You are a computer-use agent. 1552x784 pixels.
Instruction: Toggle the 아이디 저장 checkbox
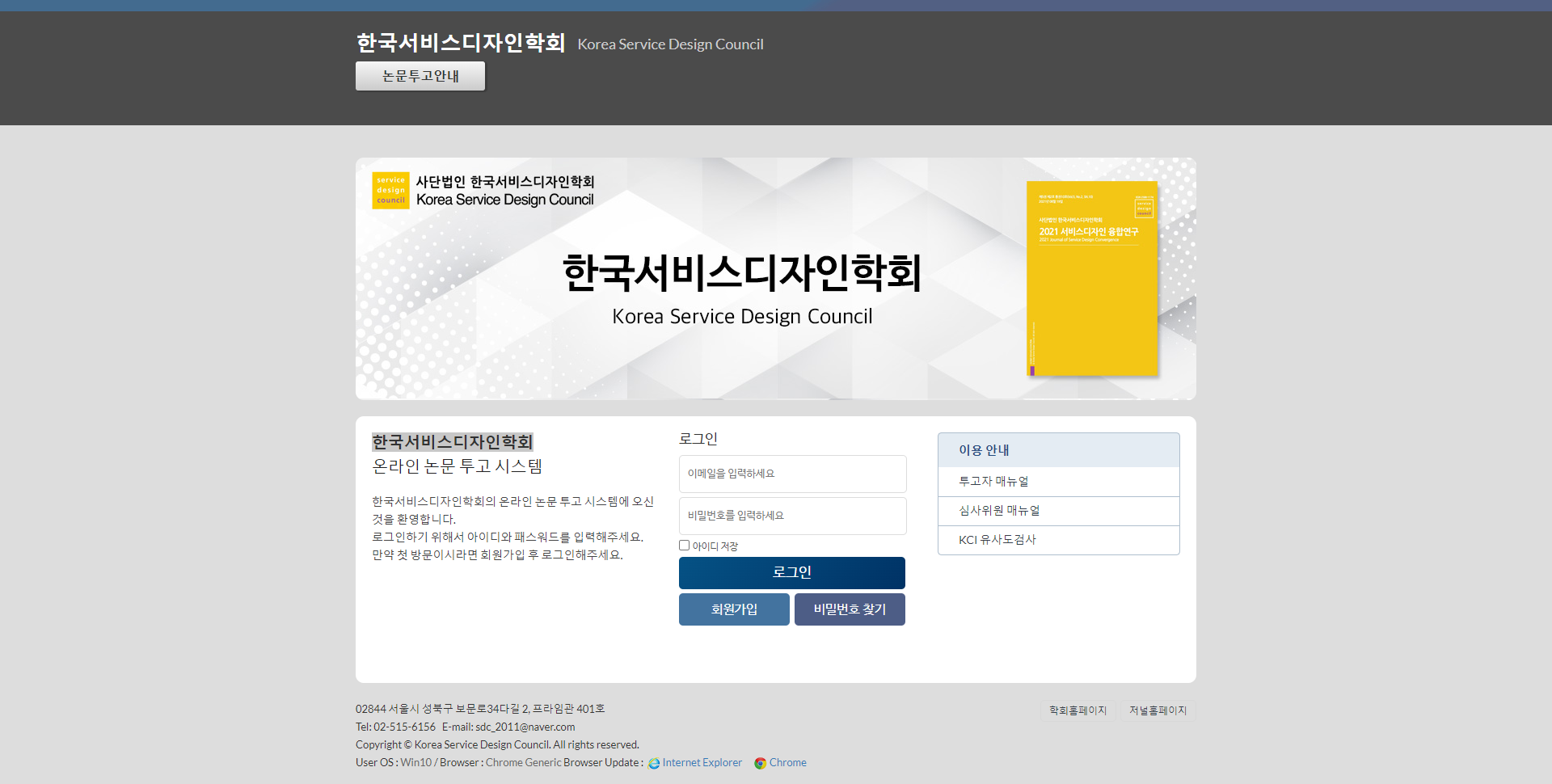(685, 546)
